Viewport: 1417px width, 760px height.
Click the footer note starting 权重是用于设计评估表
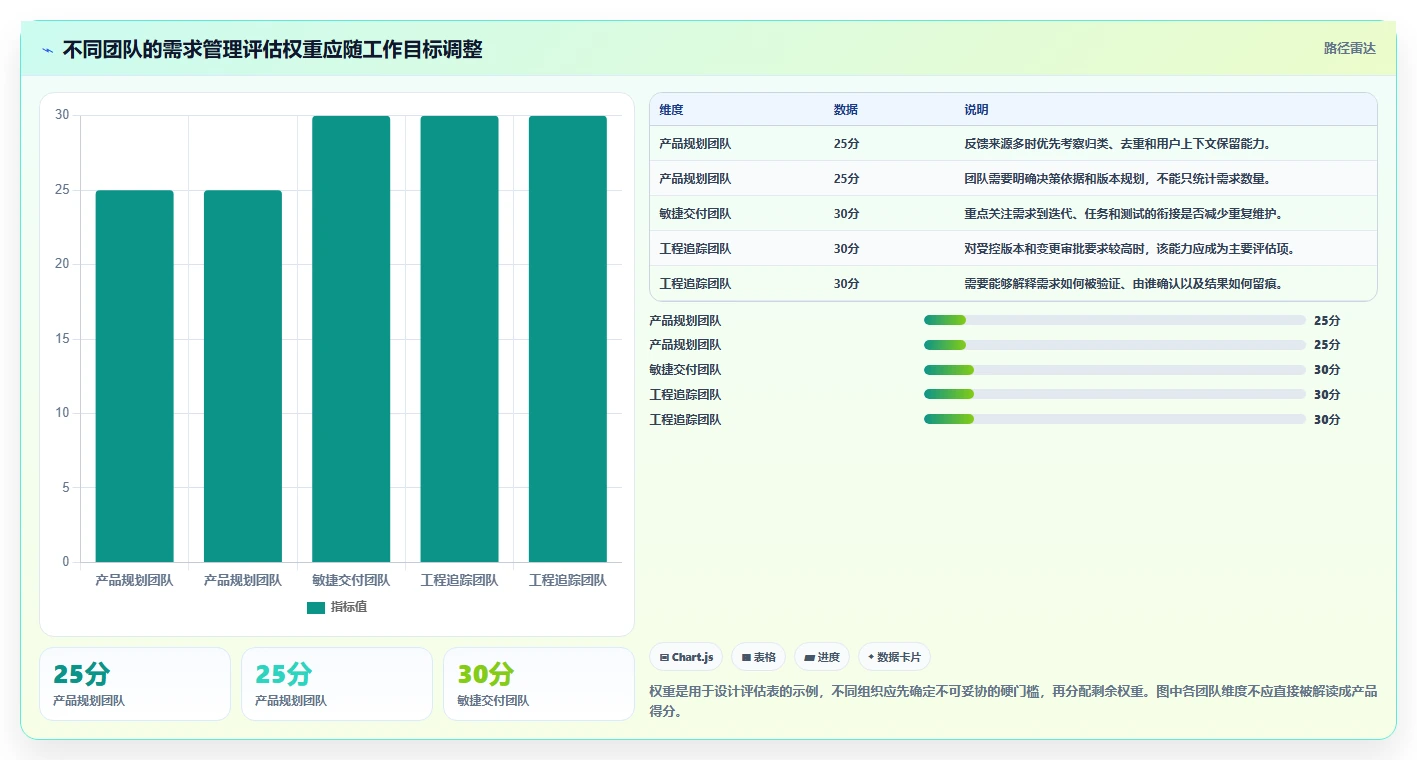click(1013, 701)
